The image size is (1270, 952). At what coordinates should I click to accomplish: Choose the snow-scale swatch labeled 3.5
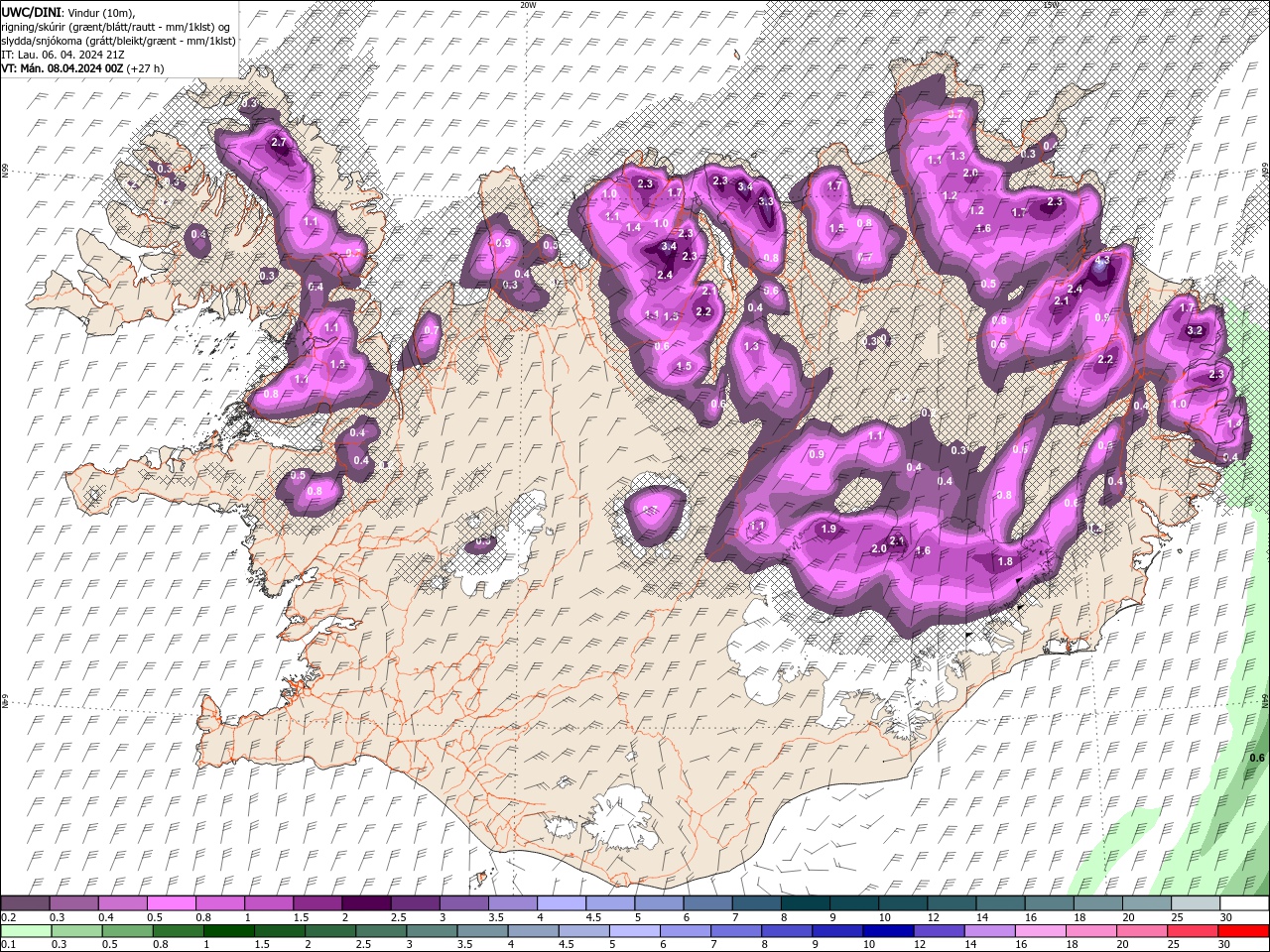(x=511, y=903)
